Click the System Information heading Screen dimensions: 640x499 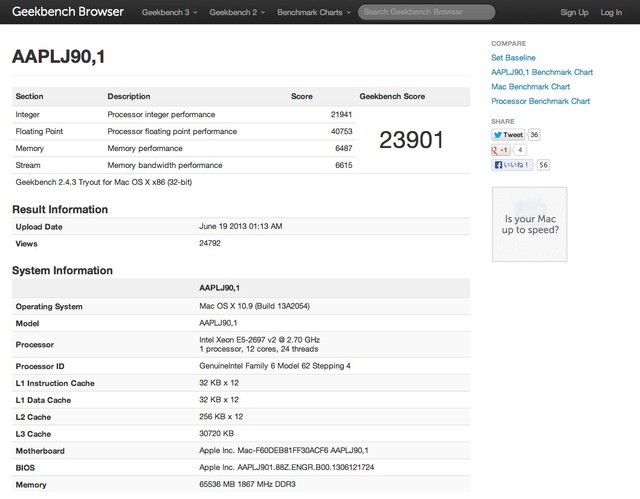tap(62, 271)
